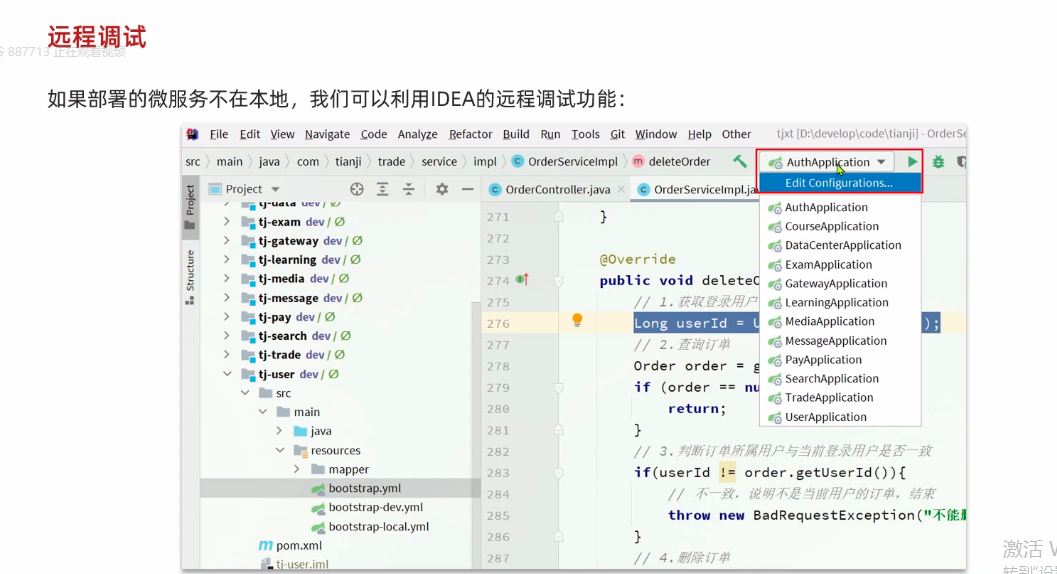Open the Project view dropdown arrow
This screenshot has width=1057, height=574.
coord(275,190)
